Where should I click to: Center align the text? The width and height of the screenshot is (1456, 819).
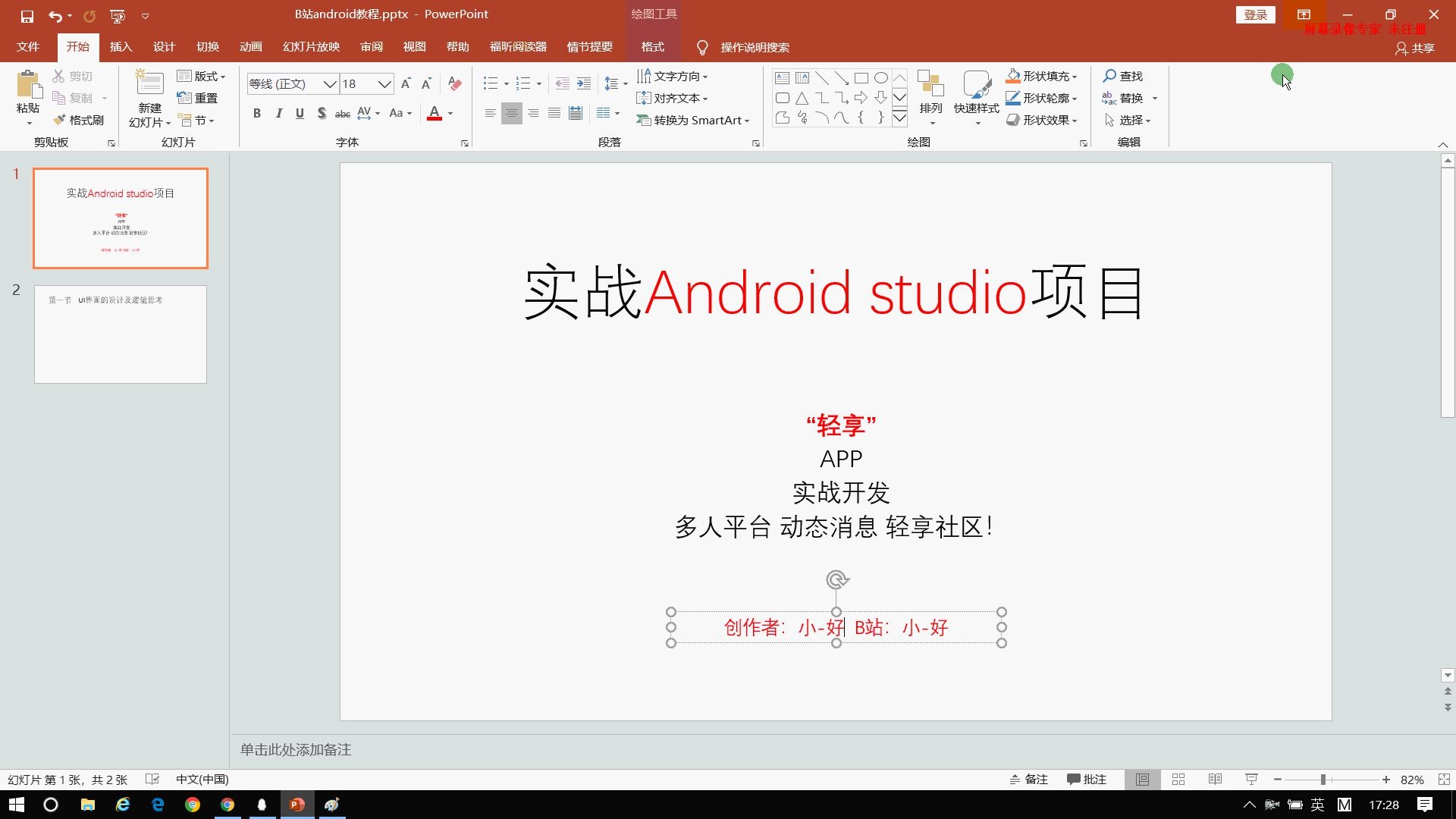coord(512,113)
